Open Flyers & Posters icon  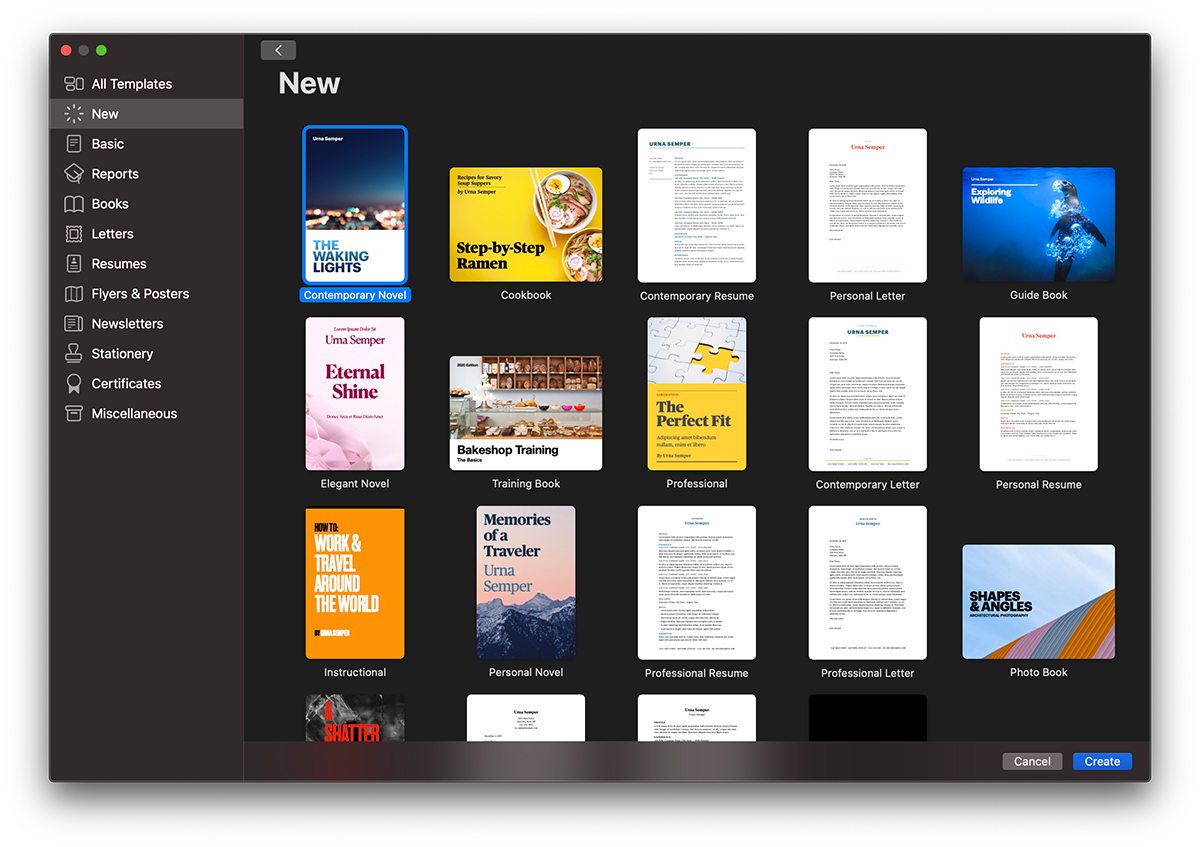coord(74,294)
